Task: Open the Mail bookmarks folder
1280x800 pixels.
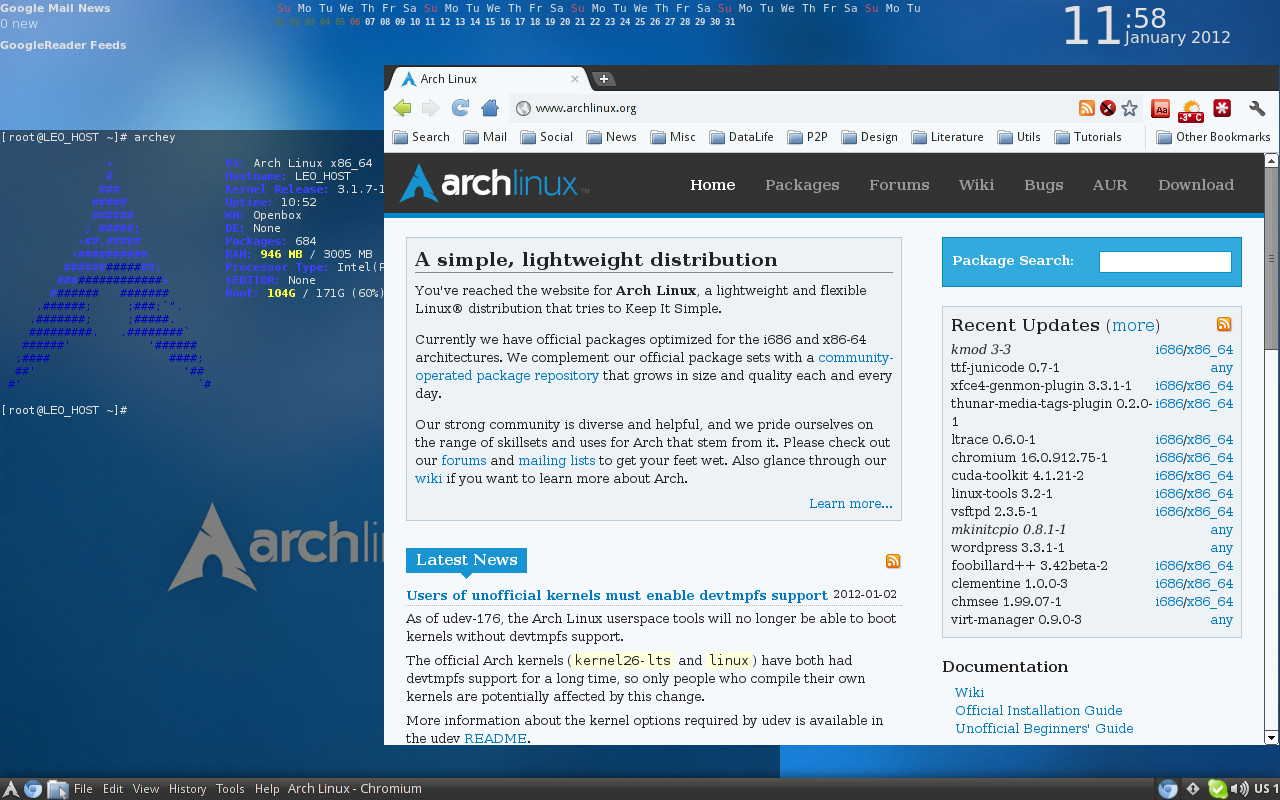Action: tap(485, 137)
